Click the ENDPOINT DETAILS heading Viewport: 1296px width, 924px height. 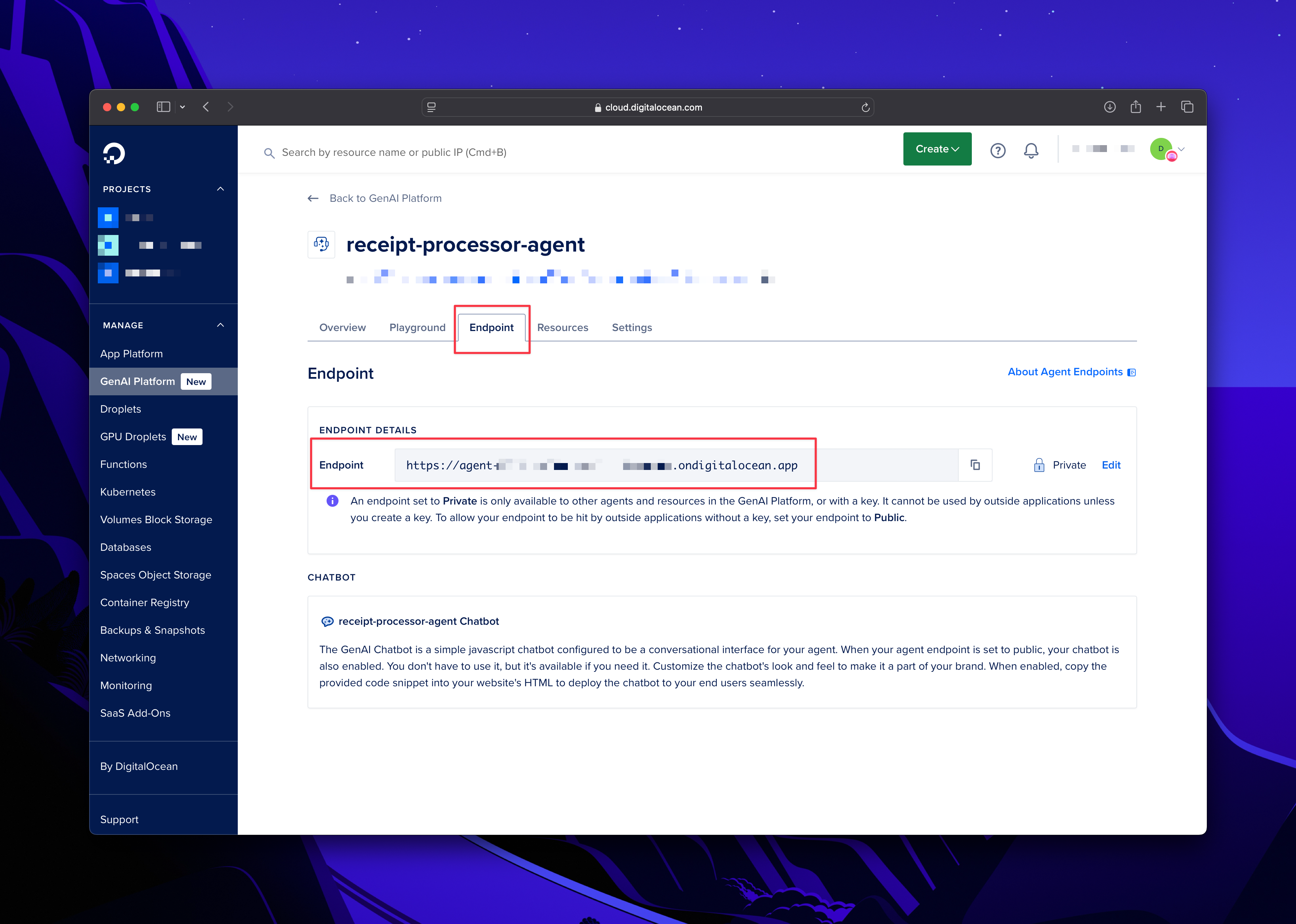point(368,430)
